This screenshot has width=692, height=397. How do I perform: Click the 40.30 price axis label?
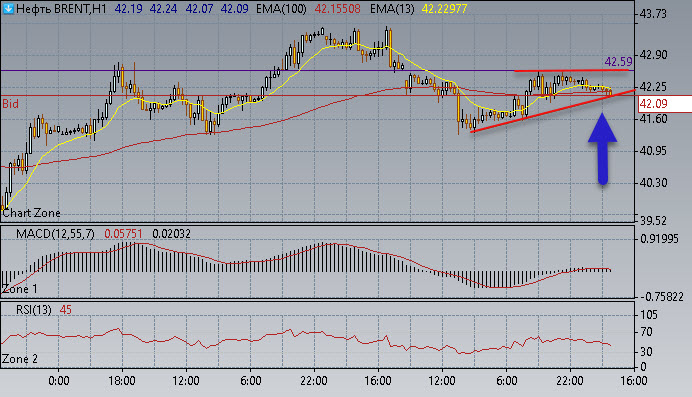[653, 183]
